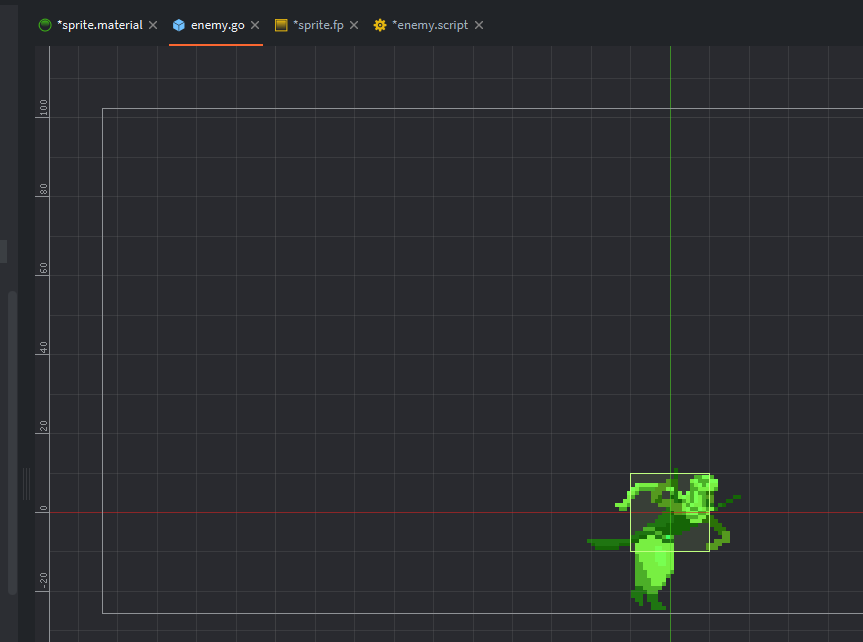Click the yellow sprite.fp shader icon

(x=281, y=25)
